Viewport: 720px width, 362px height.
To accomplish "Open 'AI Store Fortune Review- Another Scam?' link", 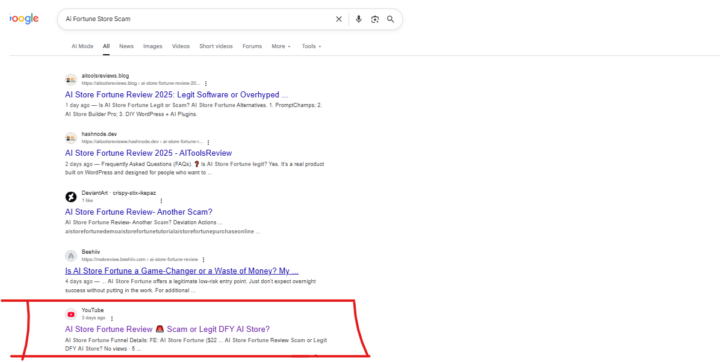I will [x=139, y=212].
